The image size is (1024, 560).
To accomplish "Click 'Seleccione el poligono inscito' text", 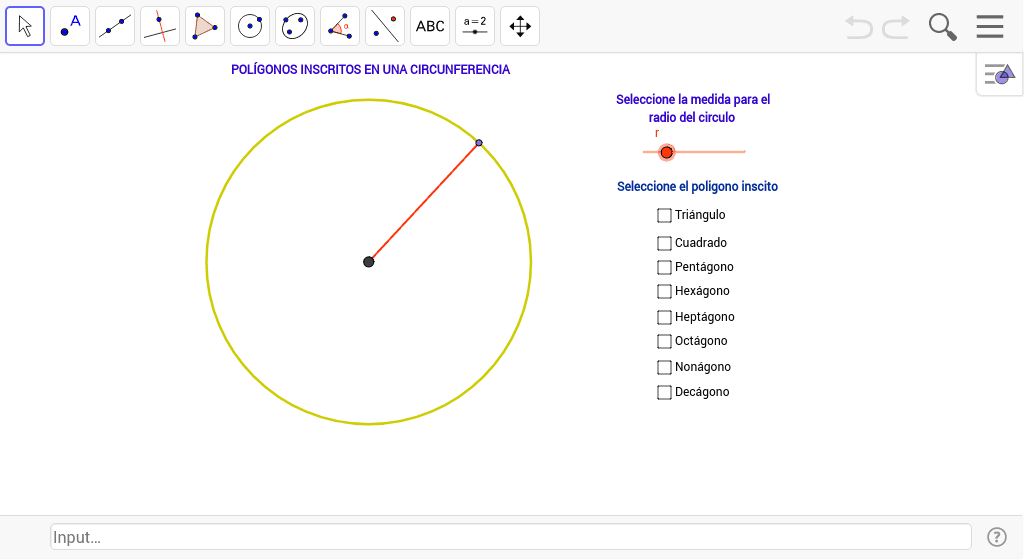I will pyautogui.click(x=697, y=187).
